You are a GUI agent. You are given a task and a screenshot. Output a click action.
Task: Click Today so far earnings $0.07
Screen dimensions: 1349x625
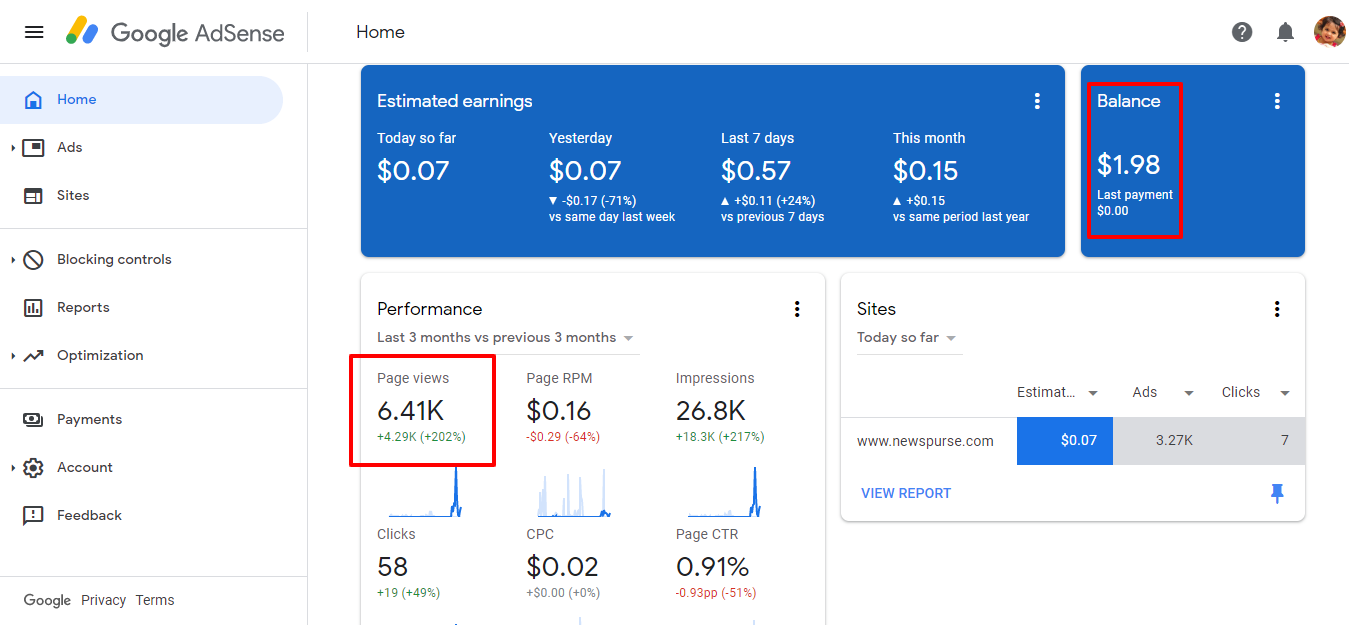tap(413, 171)
